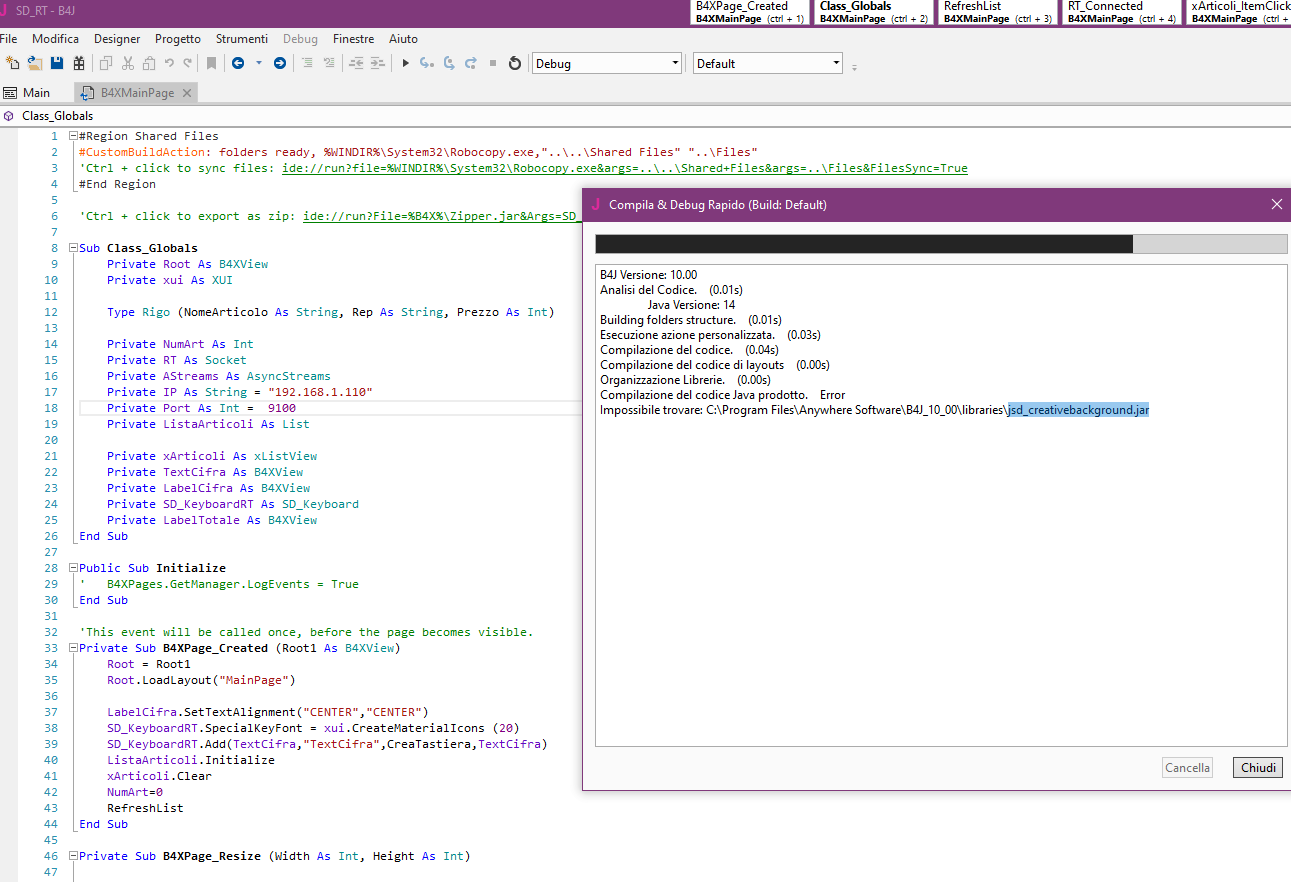The width and height of the screenshot is (1291, 882).
Task: Open the Debug build mode combo box
Action: (x=606, y=63)
